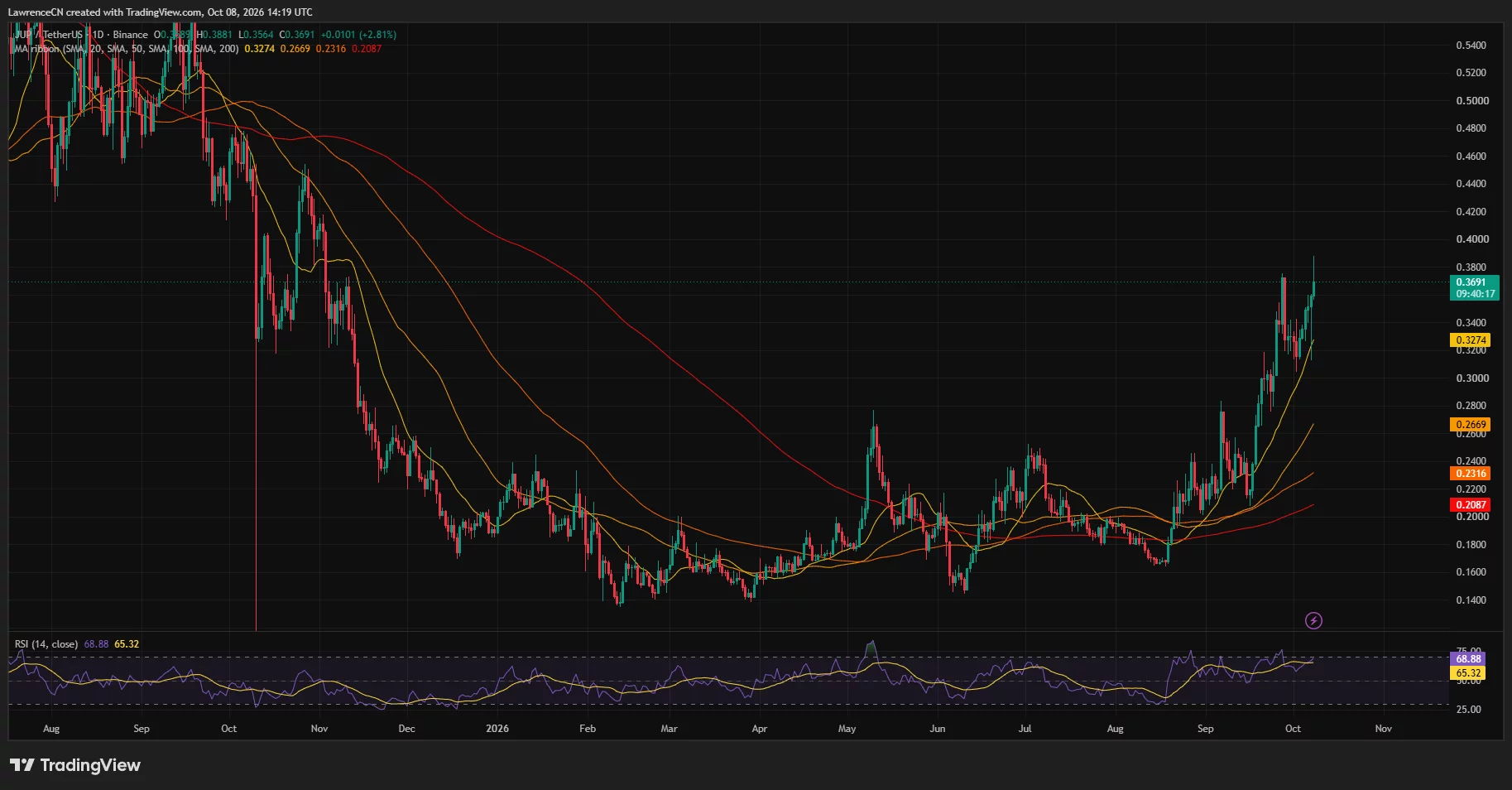
Task: Click the purple 68.88 RSI axis tag
Action: [1468, 659]
